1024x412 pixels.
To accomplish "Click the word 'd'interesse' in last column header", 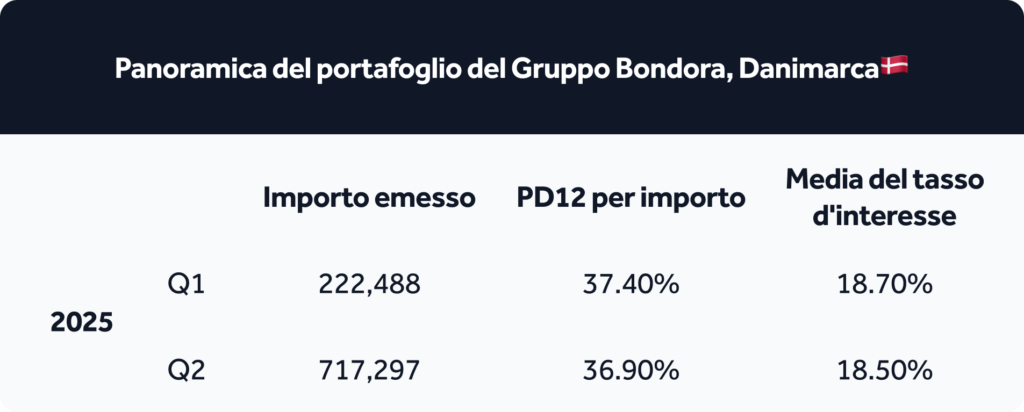I will (x=884, y=216).
